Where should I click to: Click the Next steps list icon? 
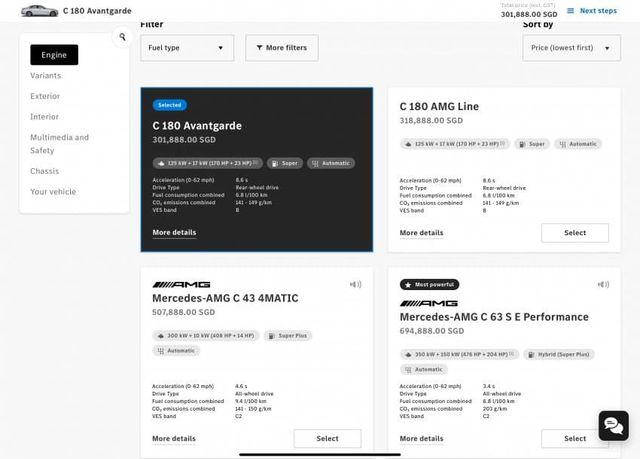click(x=570, y=11)
